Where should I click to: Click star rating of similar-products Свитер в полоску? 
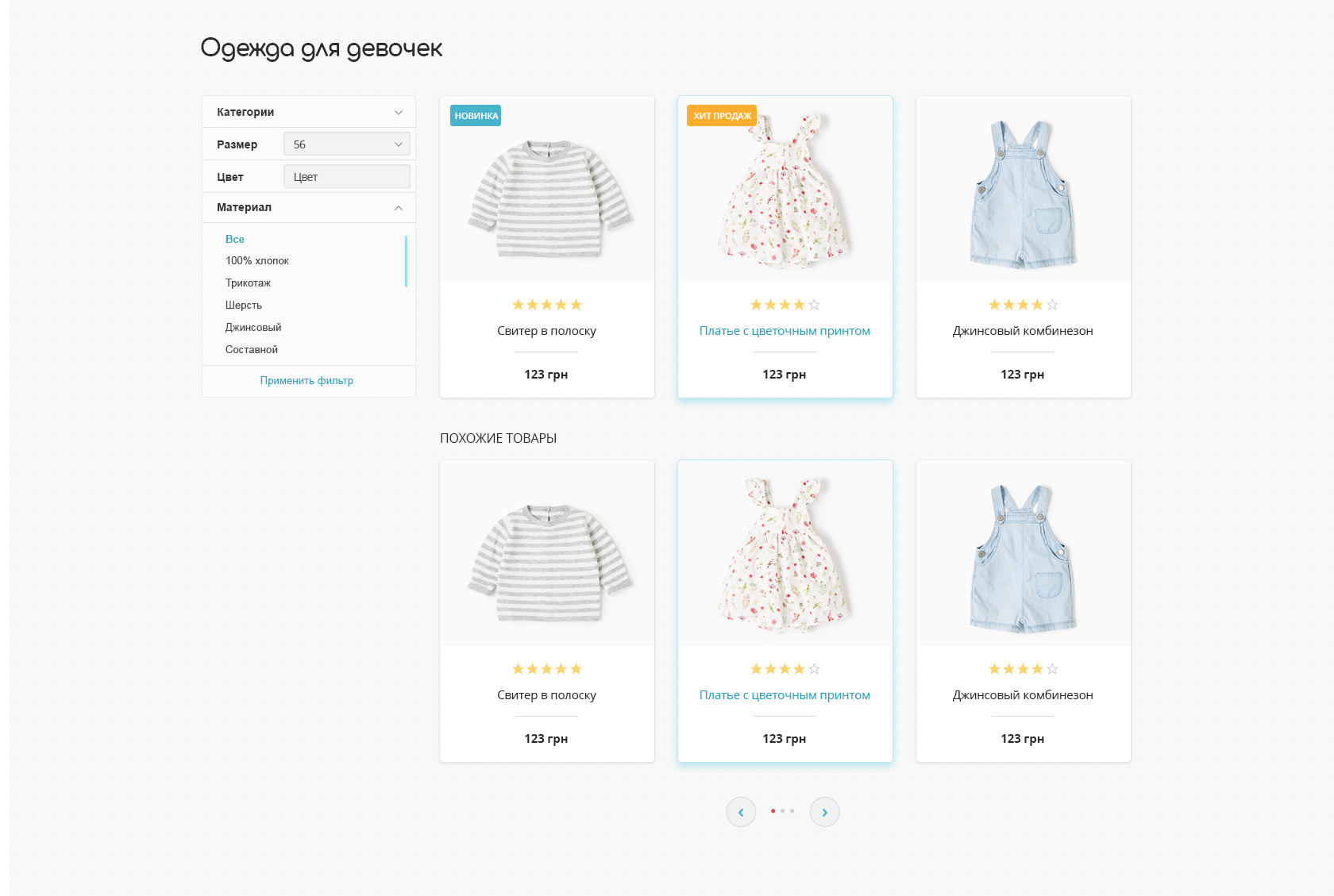546,669
